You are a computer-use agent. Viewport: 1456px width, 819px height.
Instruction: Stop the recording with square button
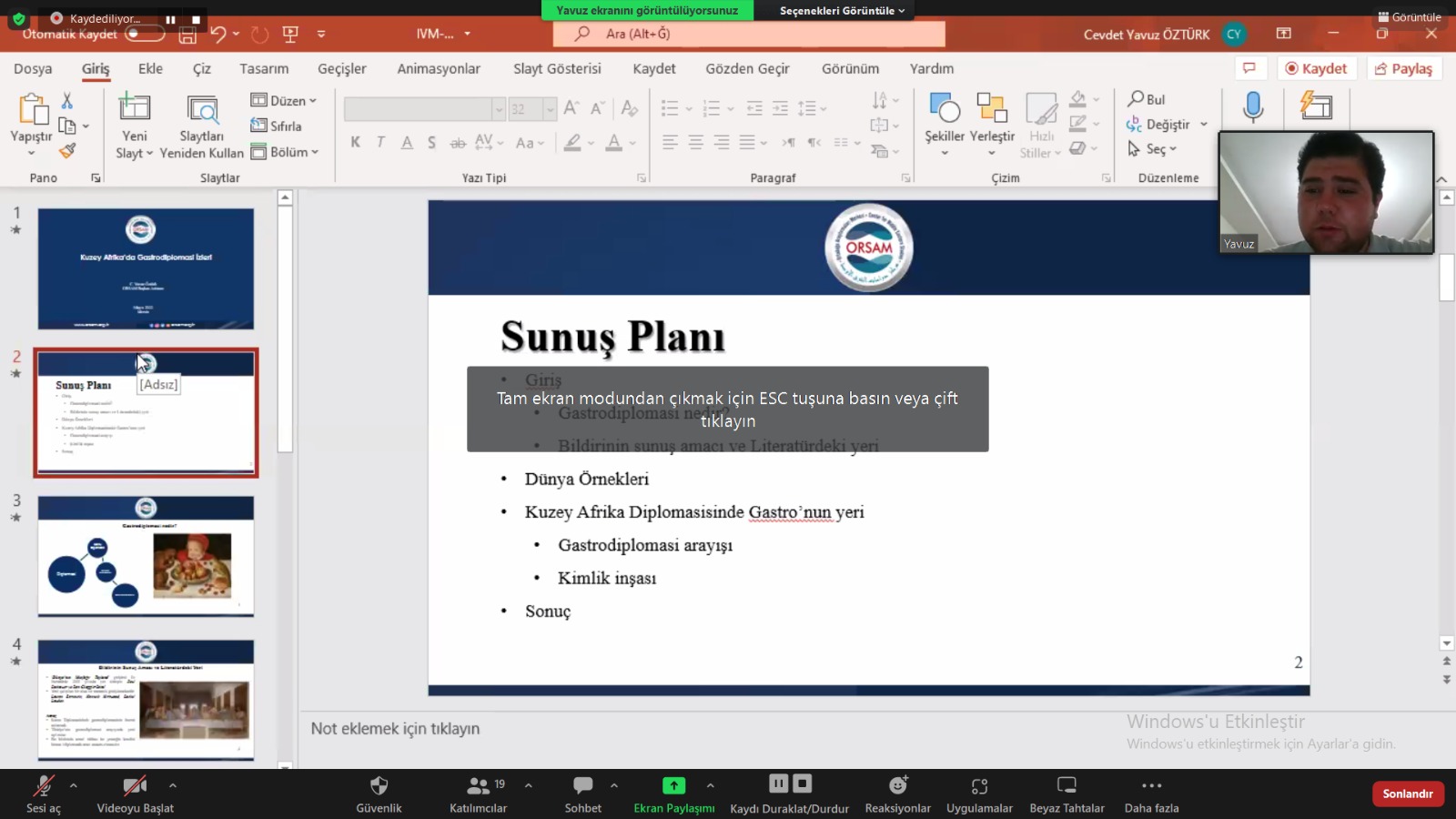coord(196,19)
